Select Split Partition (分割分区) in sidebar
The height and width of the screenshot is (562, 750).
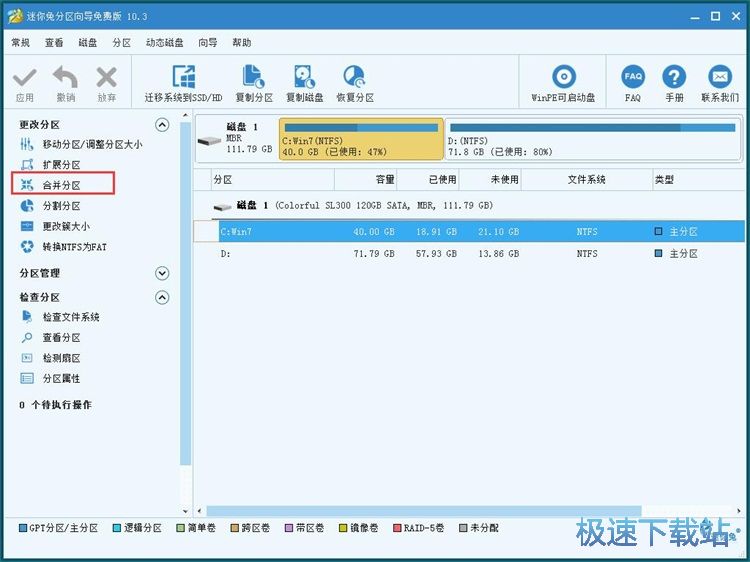[x=50, y=206]
